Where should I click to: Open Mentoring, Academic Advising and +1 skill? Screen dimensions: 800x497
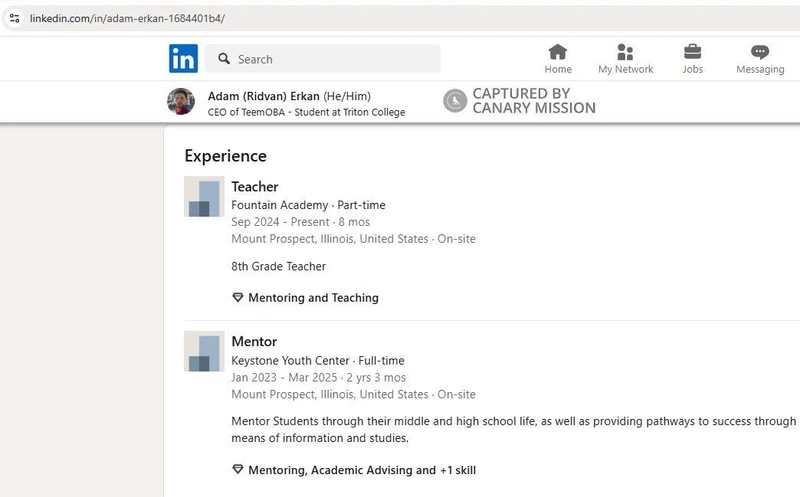(362, 470)
